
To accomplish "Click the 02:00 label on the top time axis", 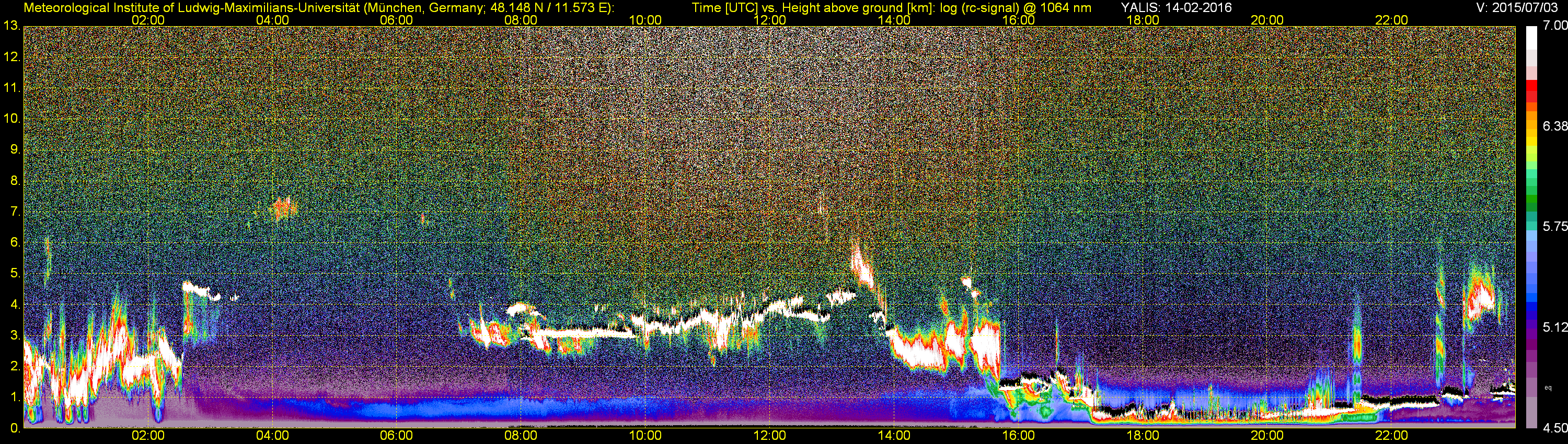I will [x=148, y=20].
